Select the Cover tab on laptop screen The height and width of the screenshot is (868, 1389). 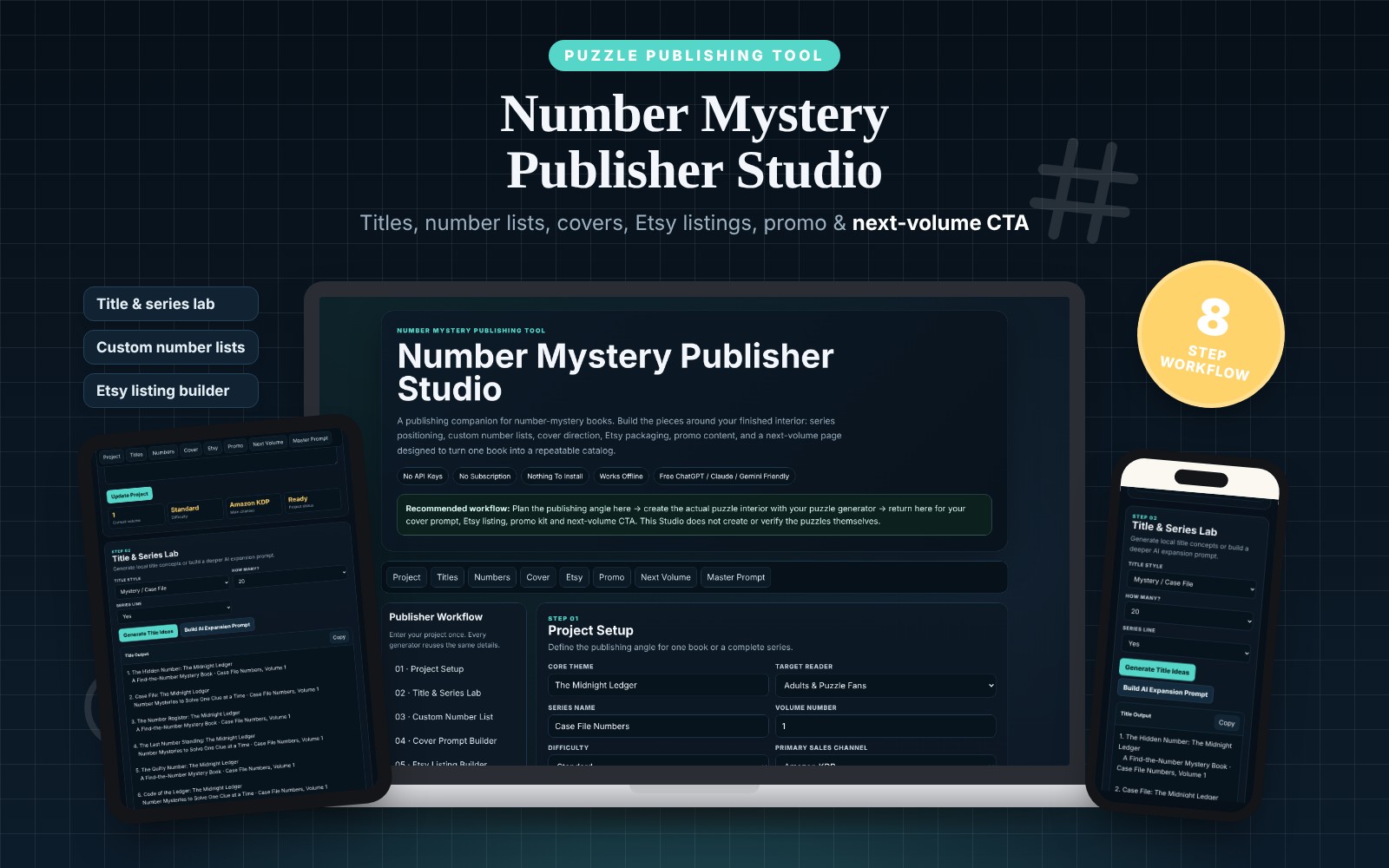(x=538, y=577)
